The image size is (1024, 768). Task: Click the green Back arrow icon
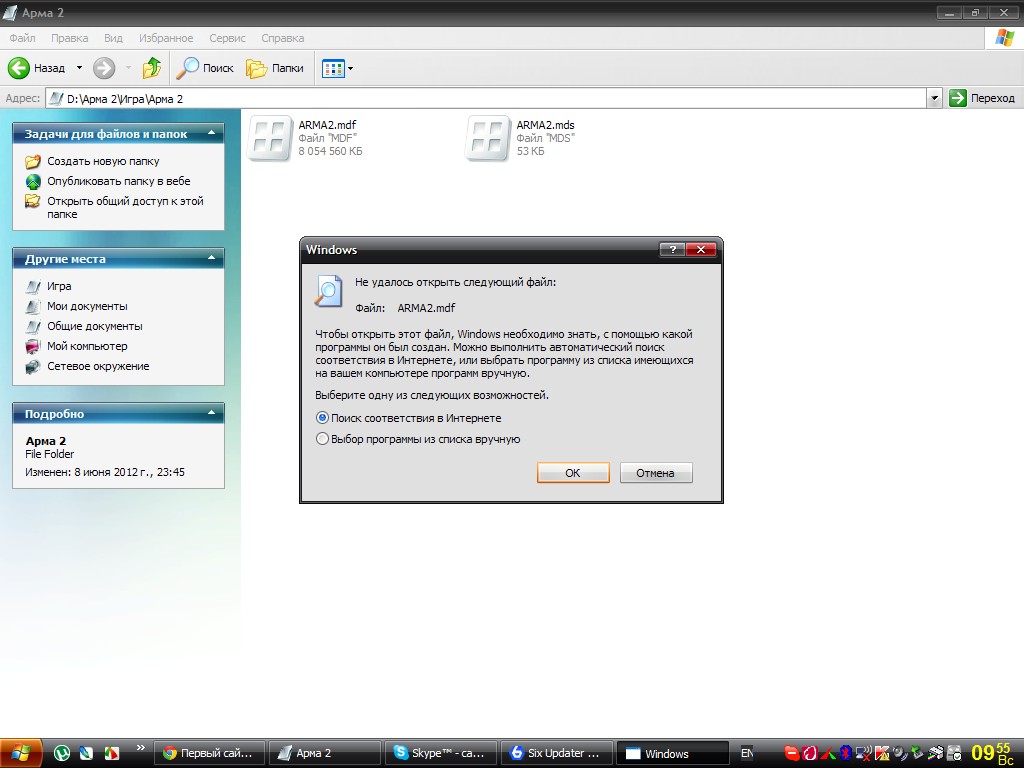(x=18, y=68)
